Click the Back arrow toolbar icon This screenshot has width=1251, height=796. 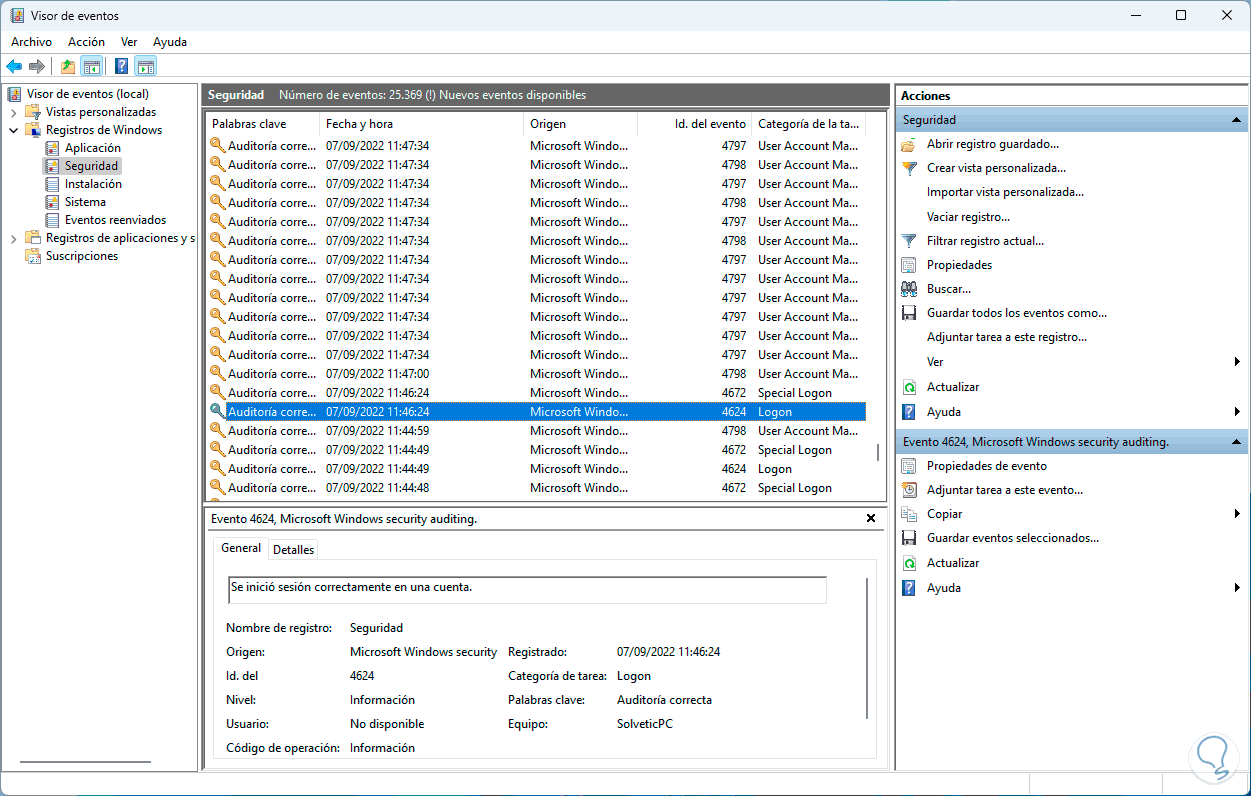pyautogui.click(x=14, y=67)
